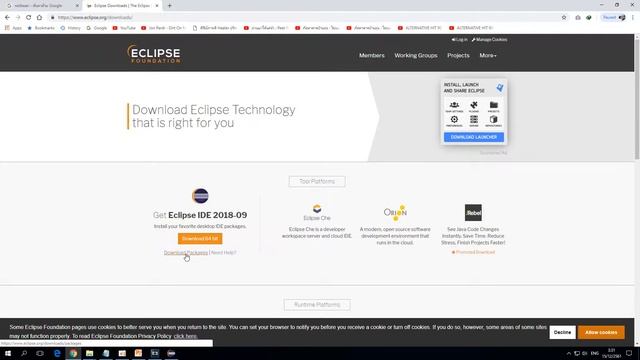Screen dimensions: 640x360
Task: Open the Projects menu item
Action: click(x=458, y=56)
